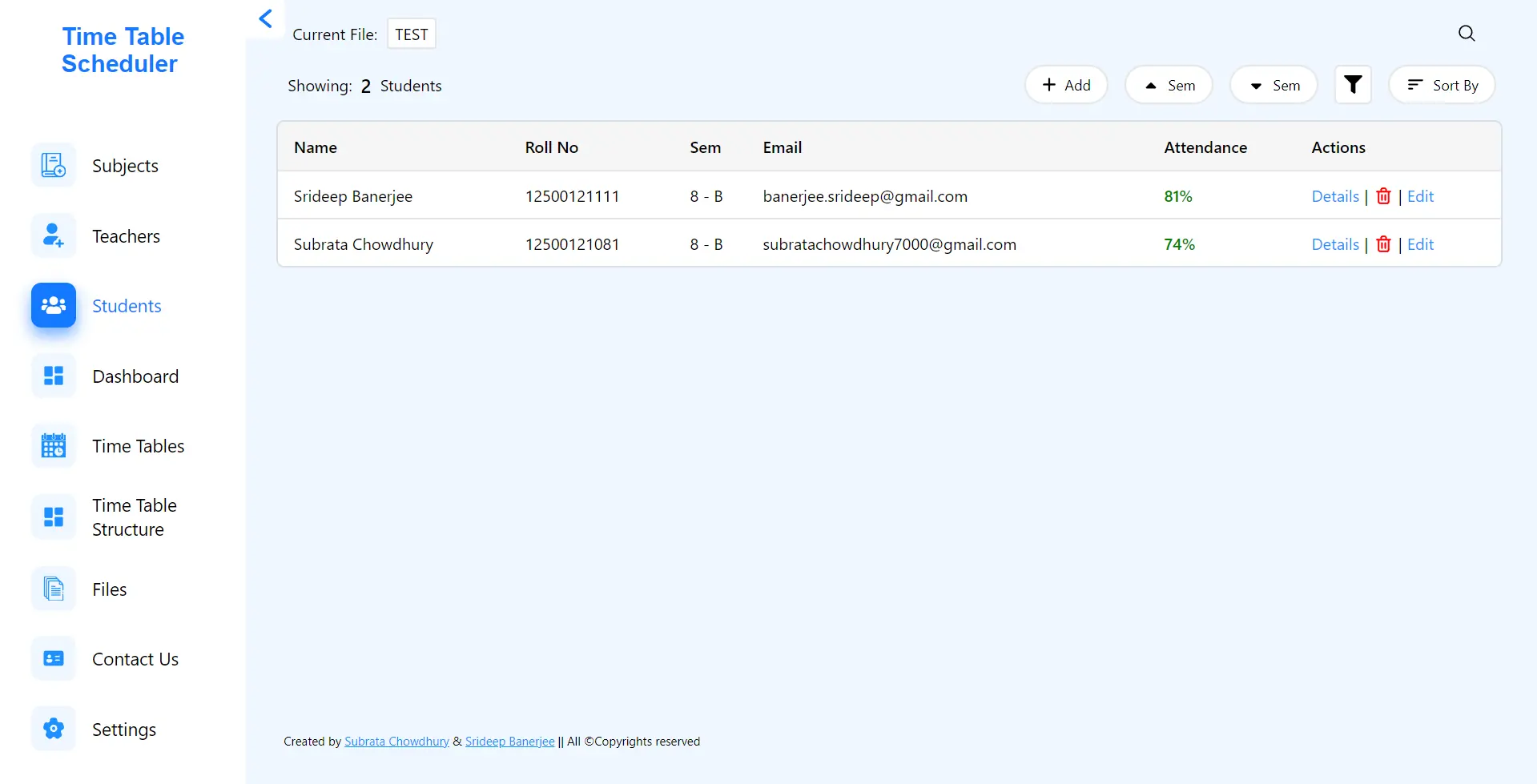Go to the Teachers label

point(126,236)
